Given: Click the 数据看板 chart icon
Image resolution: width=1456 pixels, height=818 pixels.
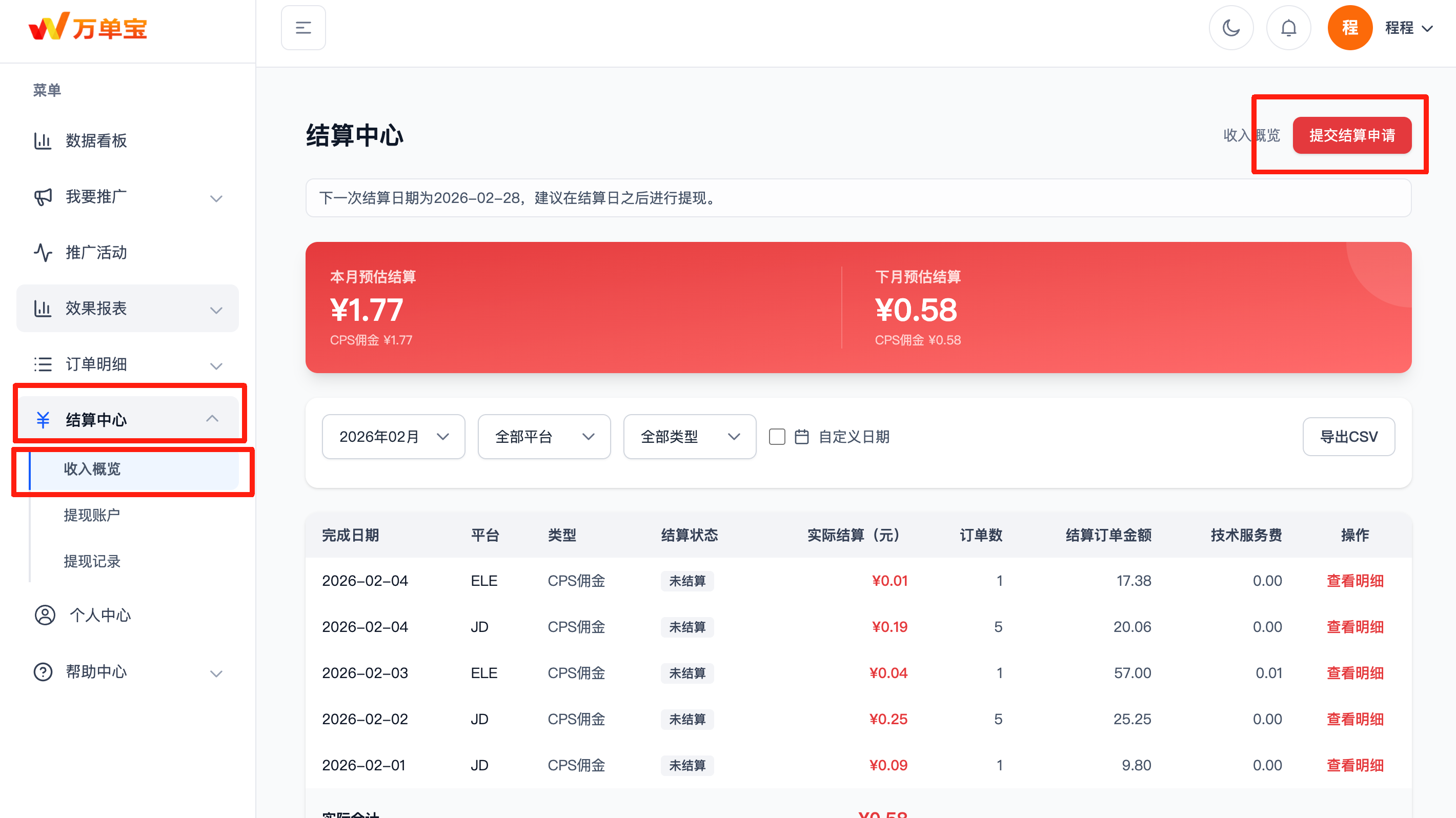Looking at the screenshot, I should (43, 140).
